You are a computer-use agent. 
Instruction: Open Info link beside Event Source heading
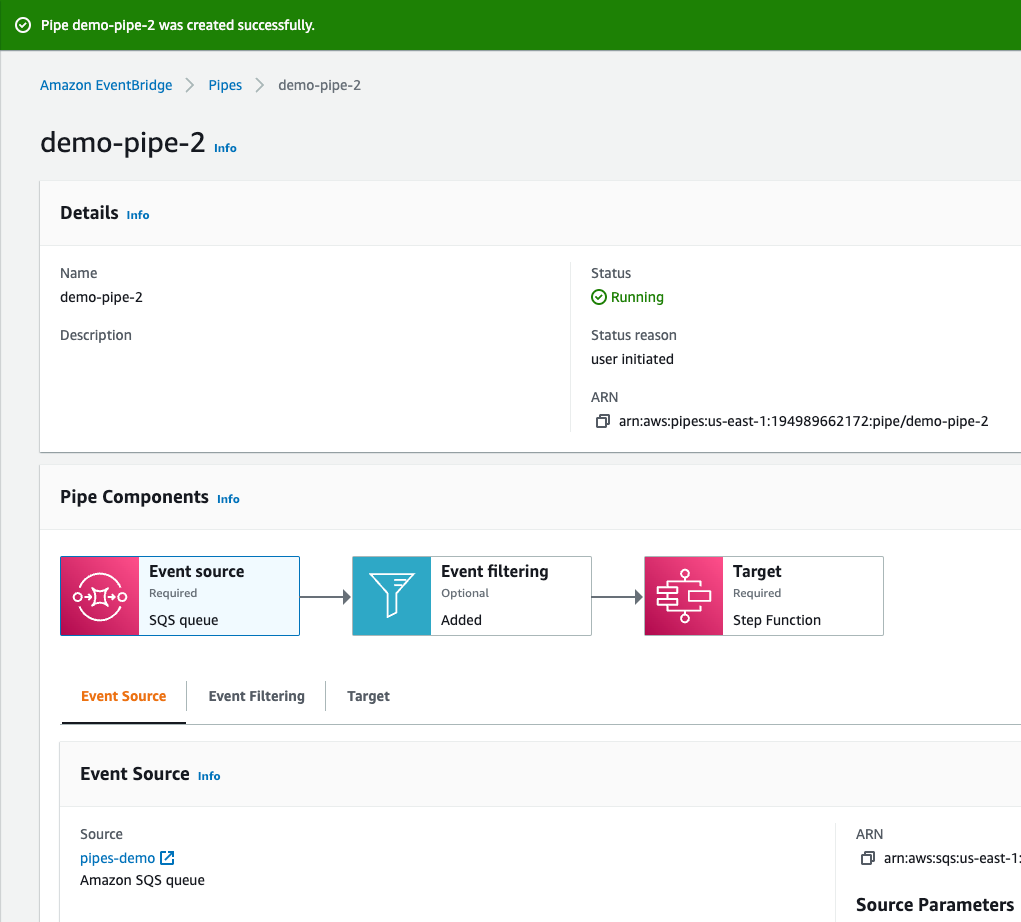(x=209, y=776)
